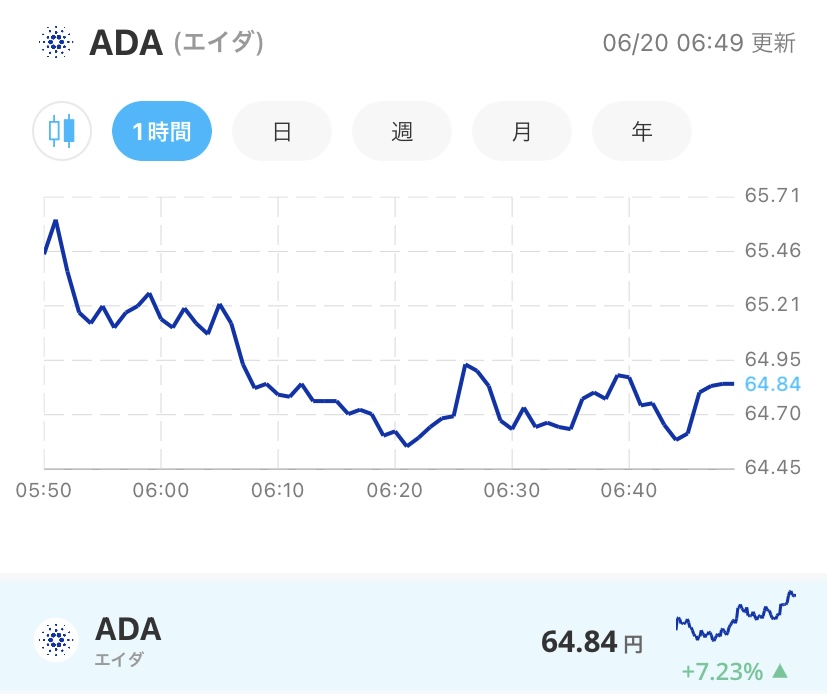Click the highlighted 64.84 price label on axis
The width and height of the screenshot is (827, 694).
(x=774, y=382)
